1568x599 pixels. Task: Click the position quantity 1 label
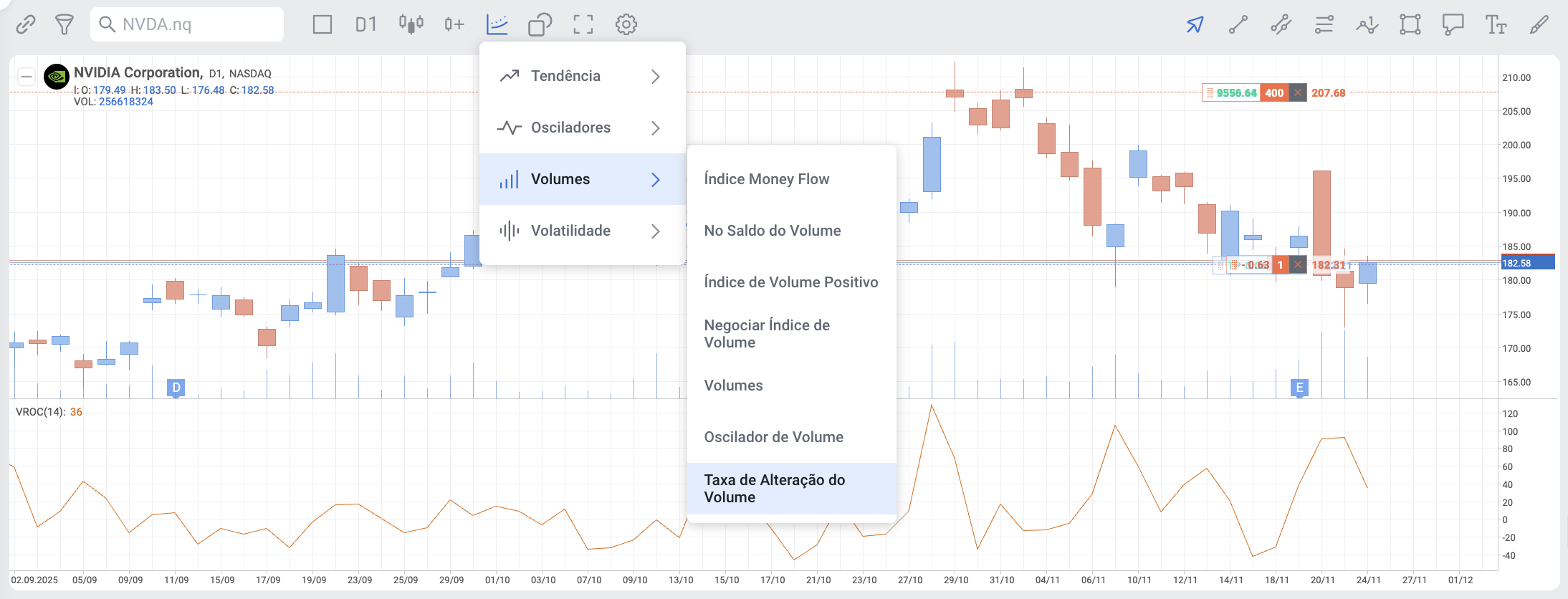[1280, 265]
